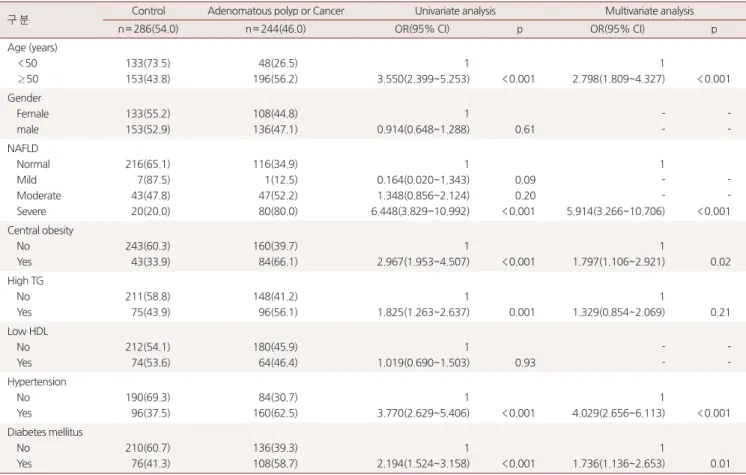Click the odds ratio '3.770(2.629~5.406)'
This screenshot has width=746, height=475.
(x=423, y=413)
